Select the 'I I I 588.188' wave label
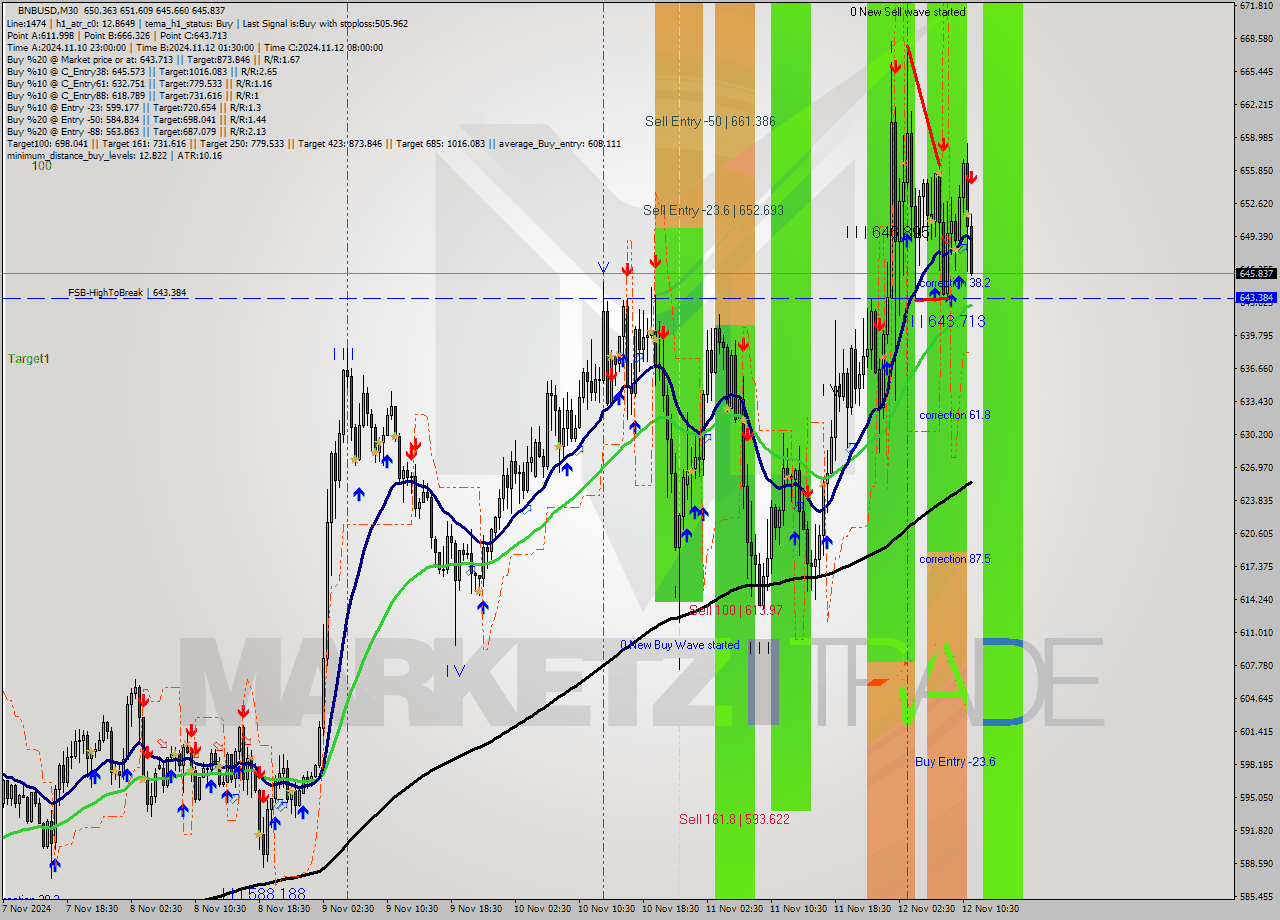Image resolution: width=1280 pixels, height=920 pixels. [x=264, y=893]
